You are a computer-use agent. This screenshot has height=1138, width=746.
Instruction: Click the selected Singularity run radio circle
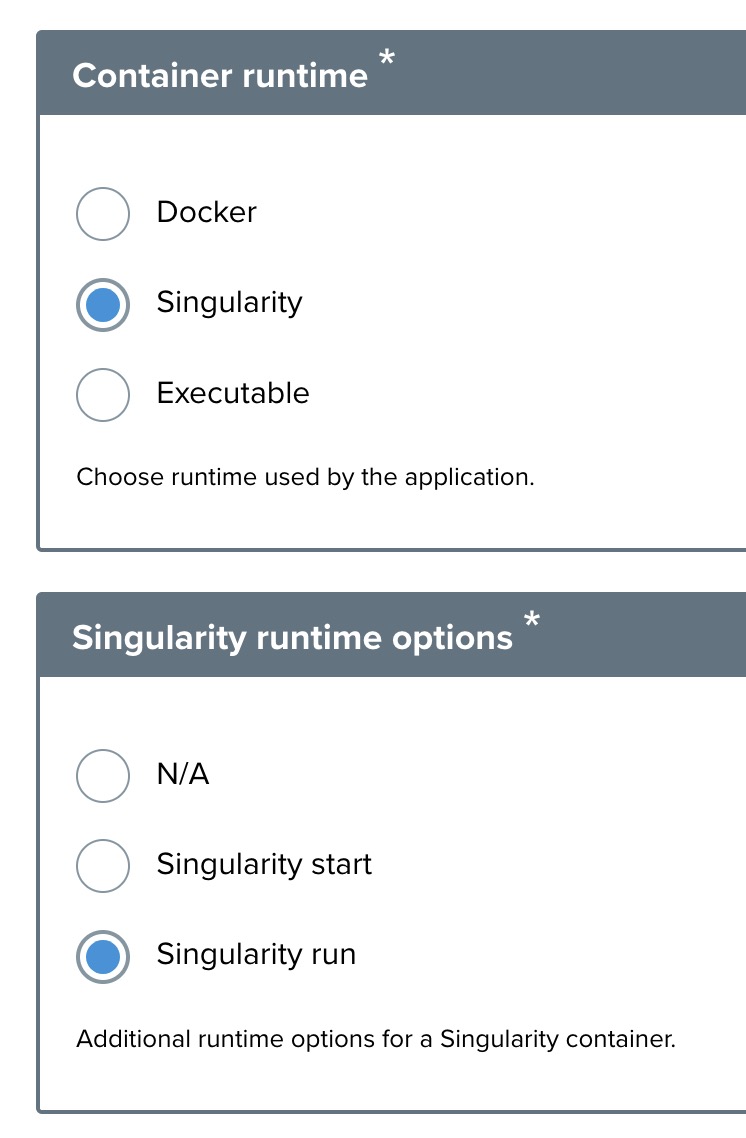click(103, 957)
